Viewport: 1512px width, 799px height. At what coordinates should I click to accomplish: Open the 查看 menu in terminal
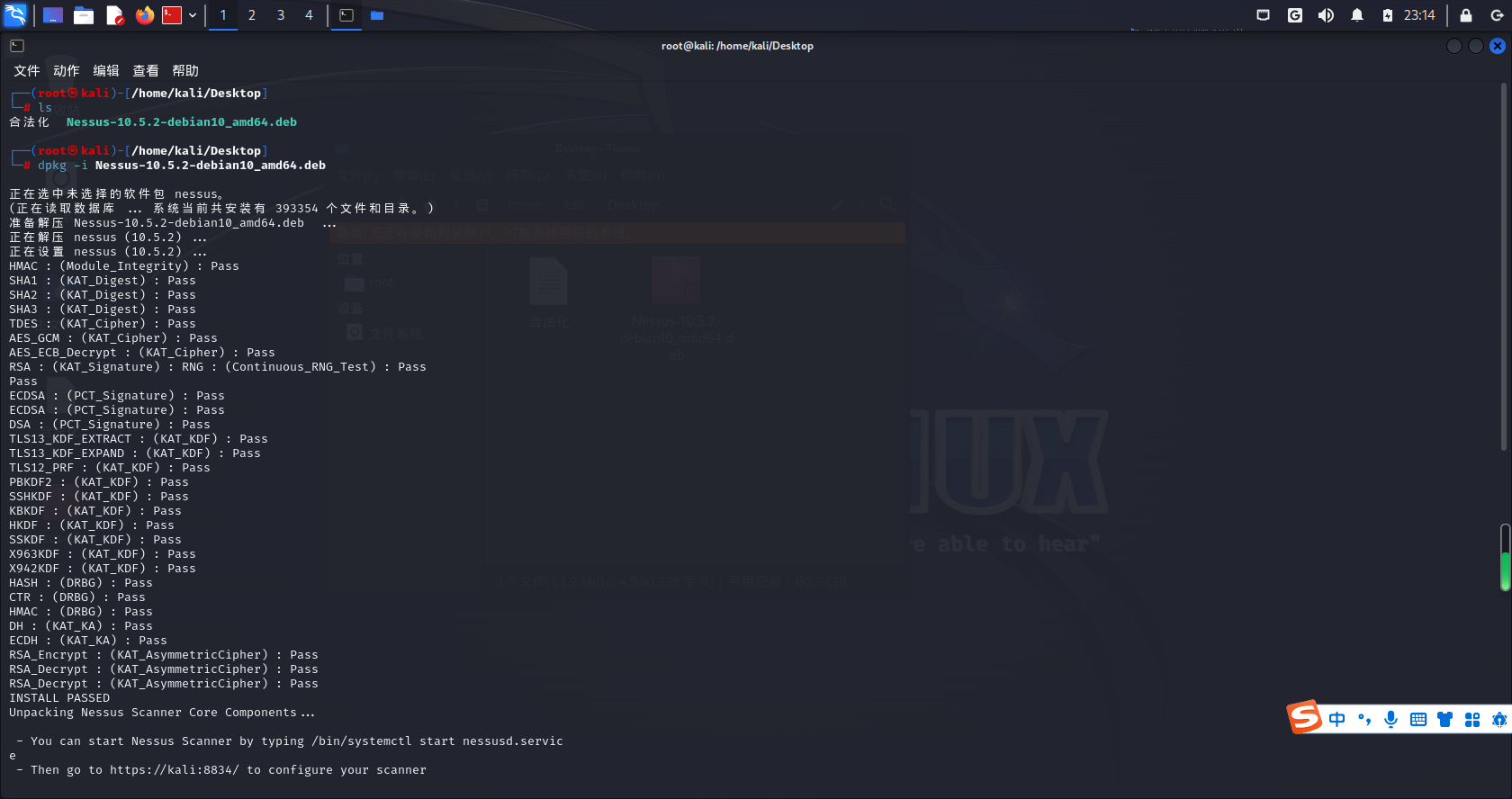point(146,71)
